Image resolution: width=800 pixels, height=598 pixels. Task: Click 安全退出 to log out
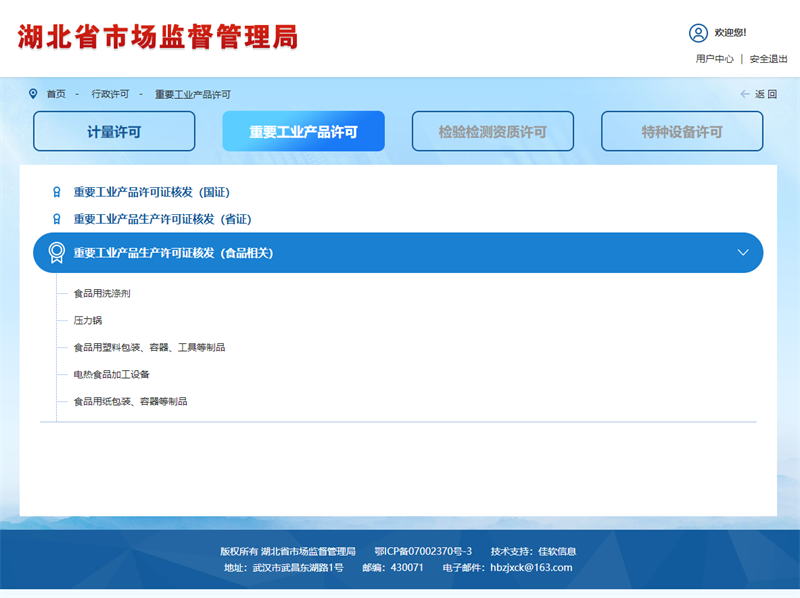point(769,59)
